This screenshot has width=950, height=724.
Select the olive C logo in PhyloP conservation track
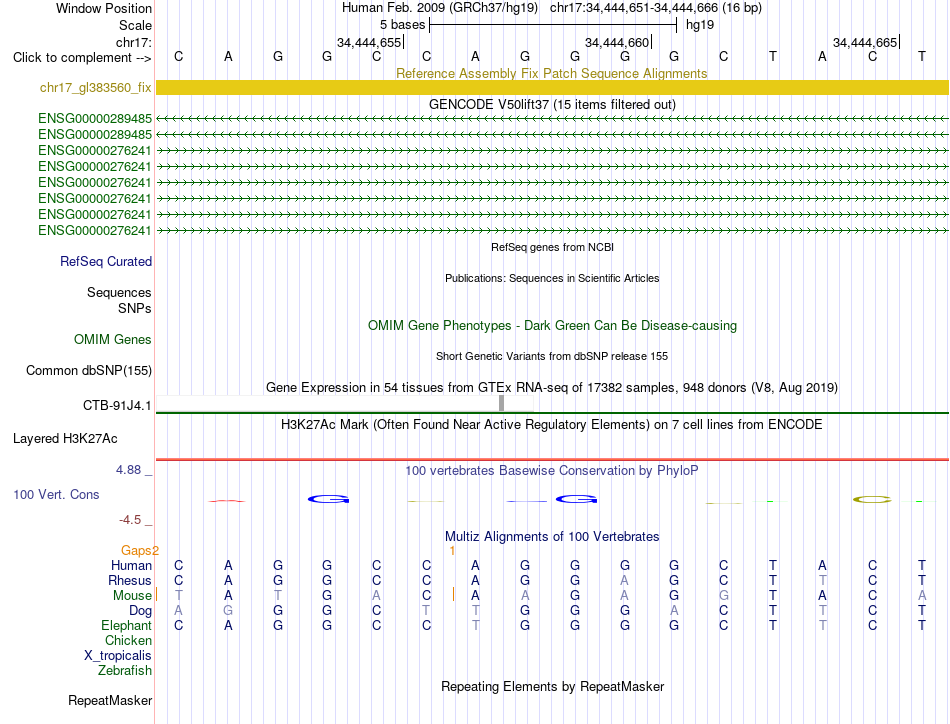(x=872, y=500)
